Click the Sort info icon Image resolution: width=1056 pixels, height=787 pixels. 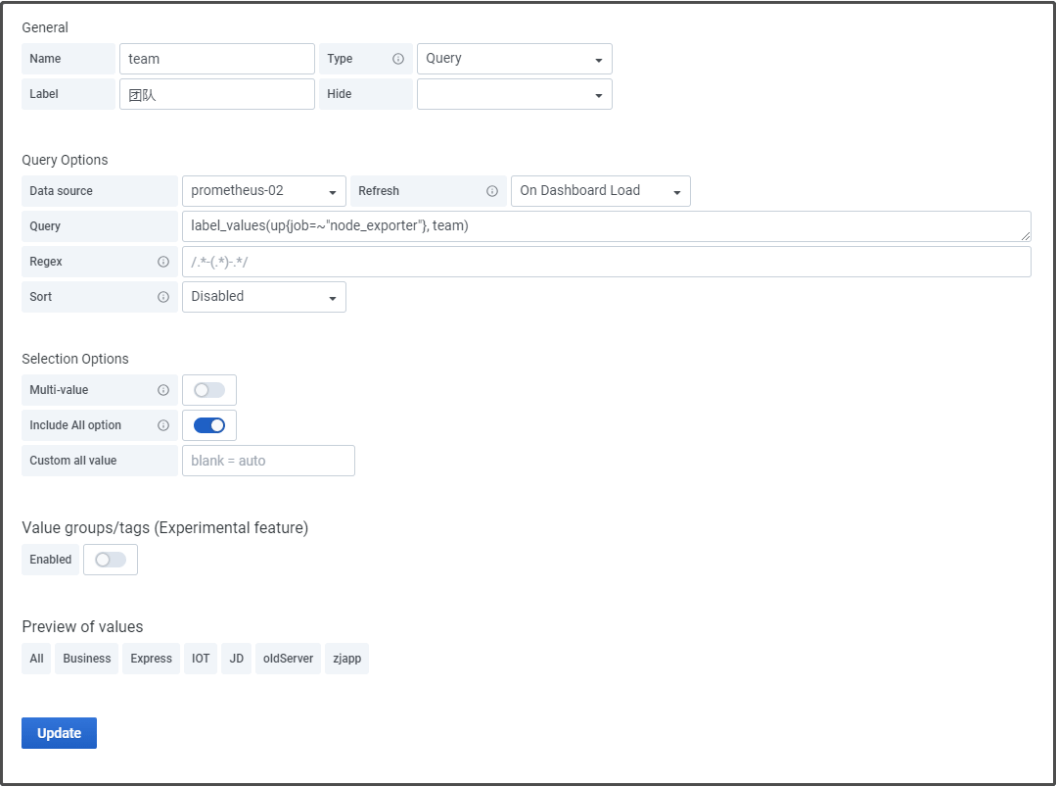pos(163,297)
